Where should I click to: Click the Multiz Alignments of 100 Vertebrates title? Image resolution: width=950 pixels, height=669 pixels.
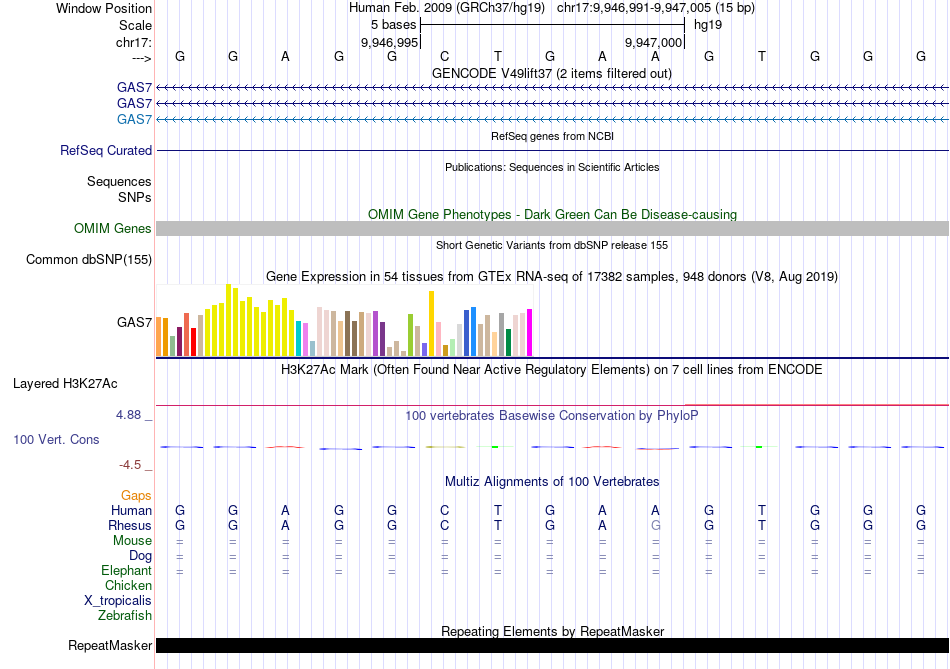point(552,482)
